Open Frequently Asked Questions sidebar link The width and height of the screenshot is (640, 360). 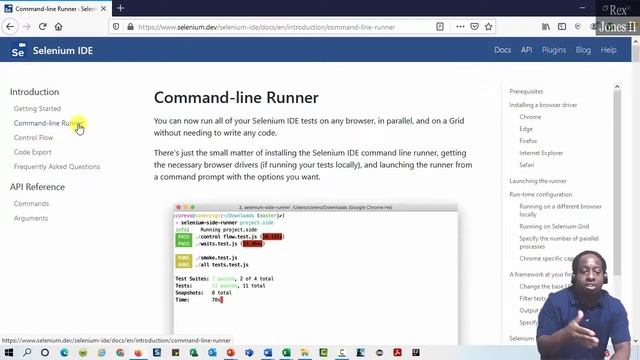(57, 167)
